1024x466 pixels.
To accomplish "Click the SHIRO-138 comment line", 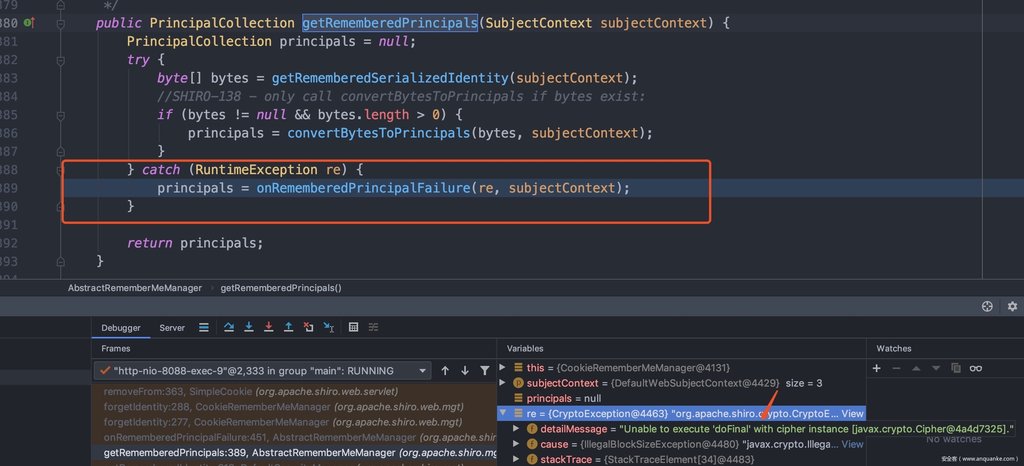I will click(401, 97).
